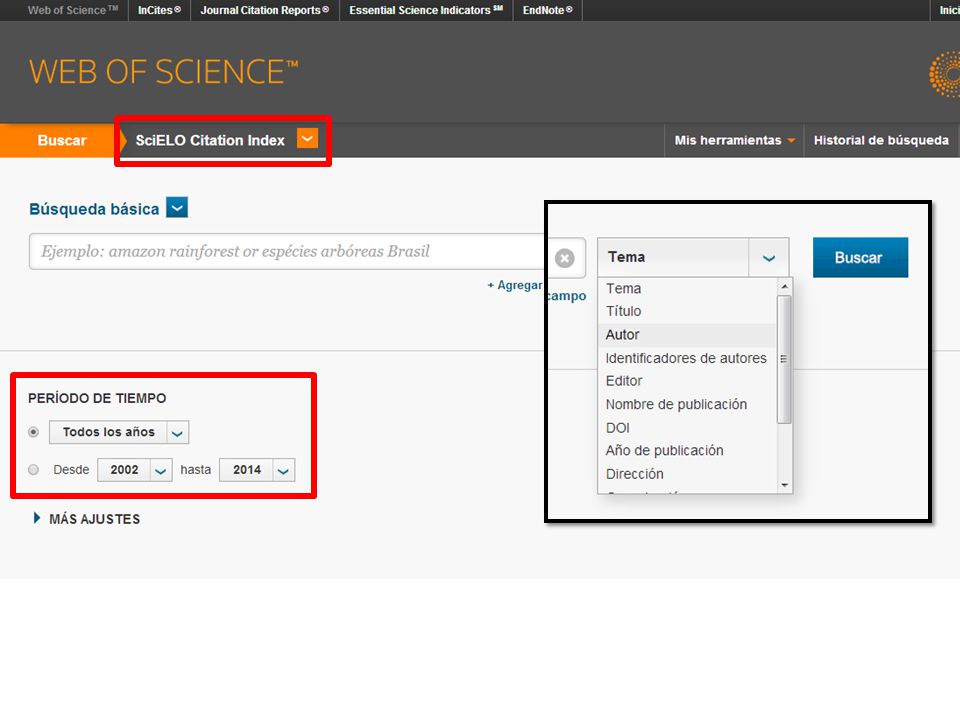Click the field list scrollbar thumb

click(784, 359)
